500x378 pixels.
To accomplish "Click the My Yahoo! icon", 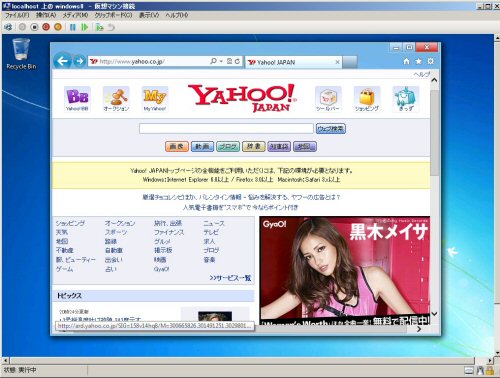I will pyautogui.click(x=155, y=99).
